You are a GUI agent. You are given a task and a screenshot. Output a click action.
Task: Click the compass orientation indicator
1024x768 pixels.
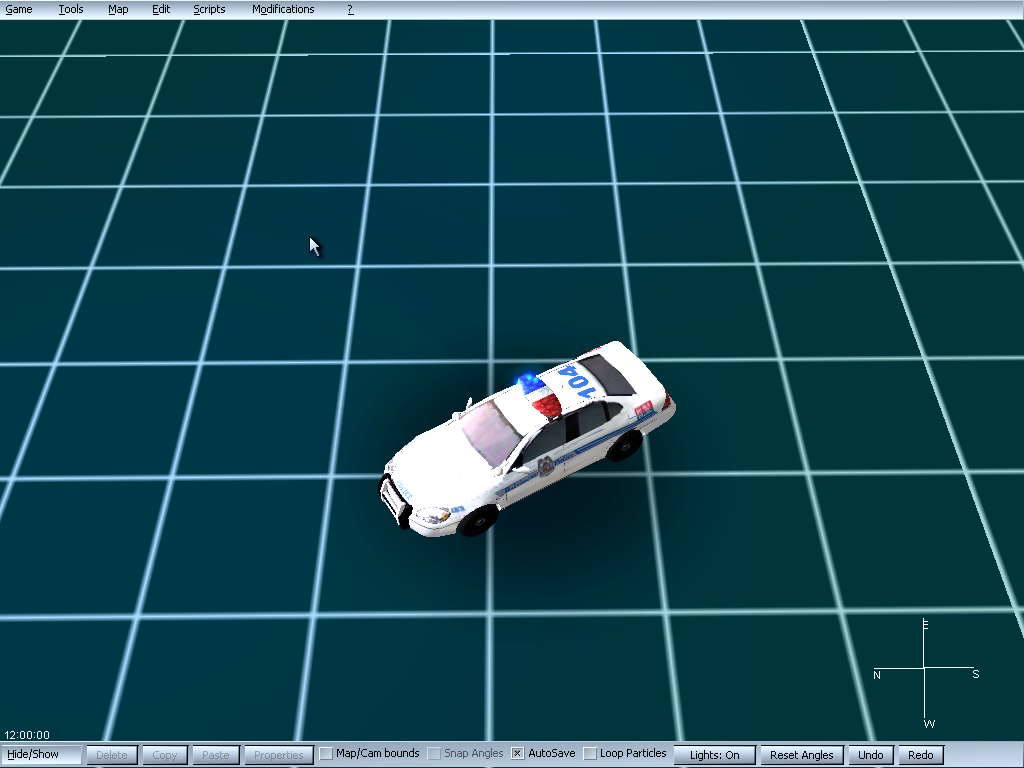[925, 673]
